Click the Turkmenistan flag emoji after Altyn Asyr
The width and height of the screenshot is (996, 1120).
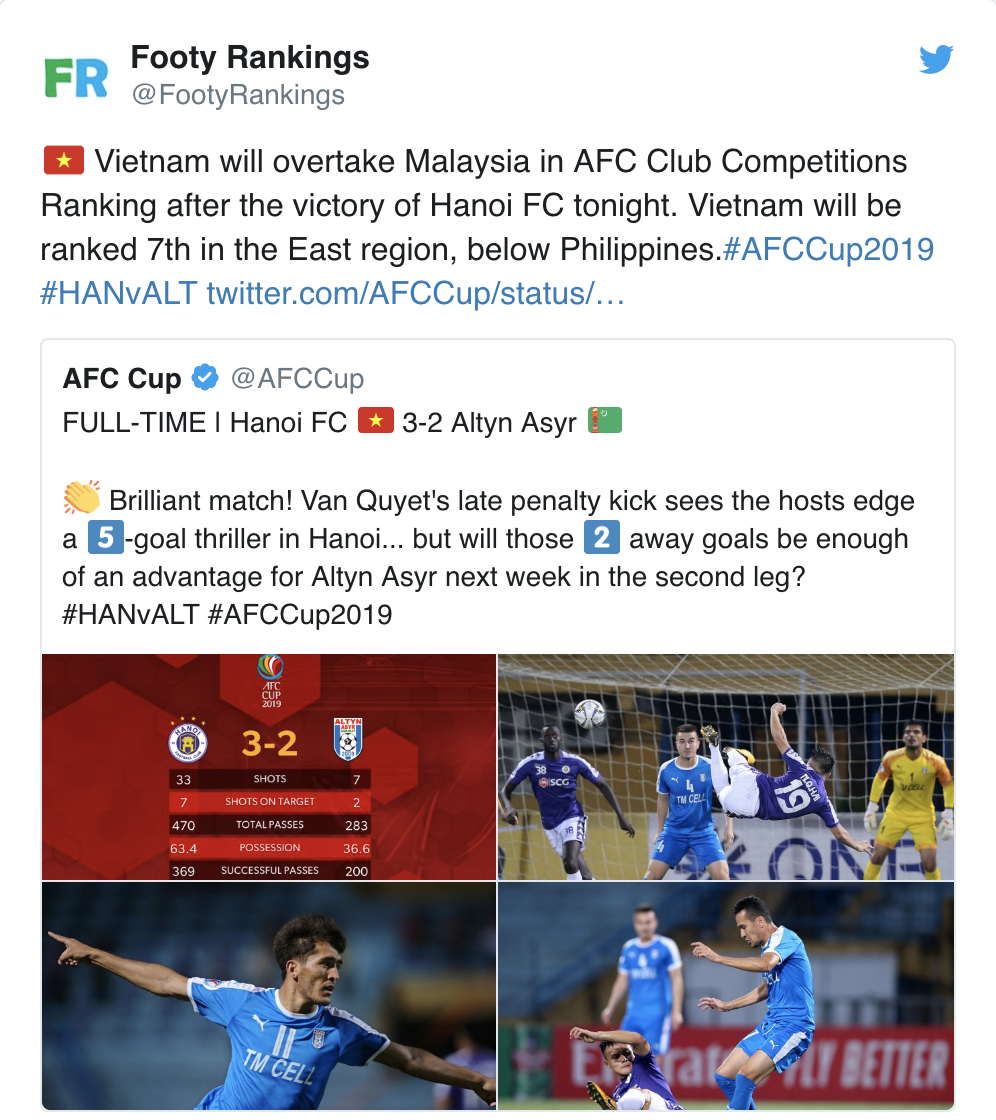(604, 420)
